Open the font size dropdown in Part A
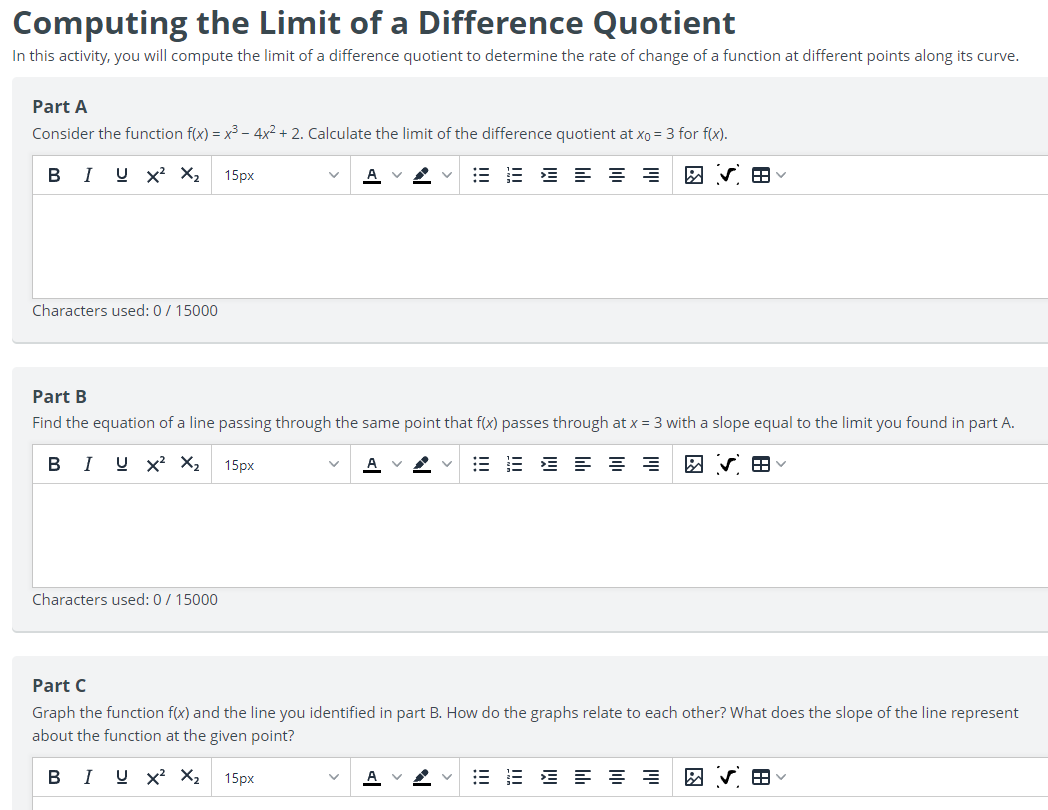The image size is (1048, 810). point(280,174)
